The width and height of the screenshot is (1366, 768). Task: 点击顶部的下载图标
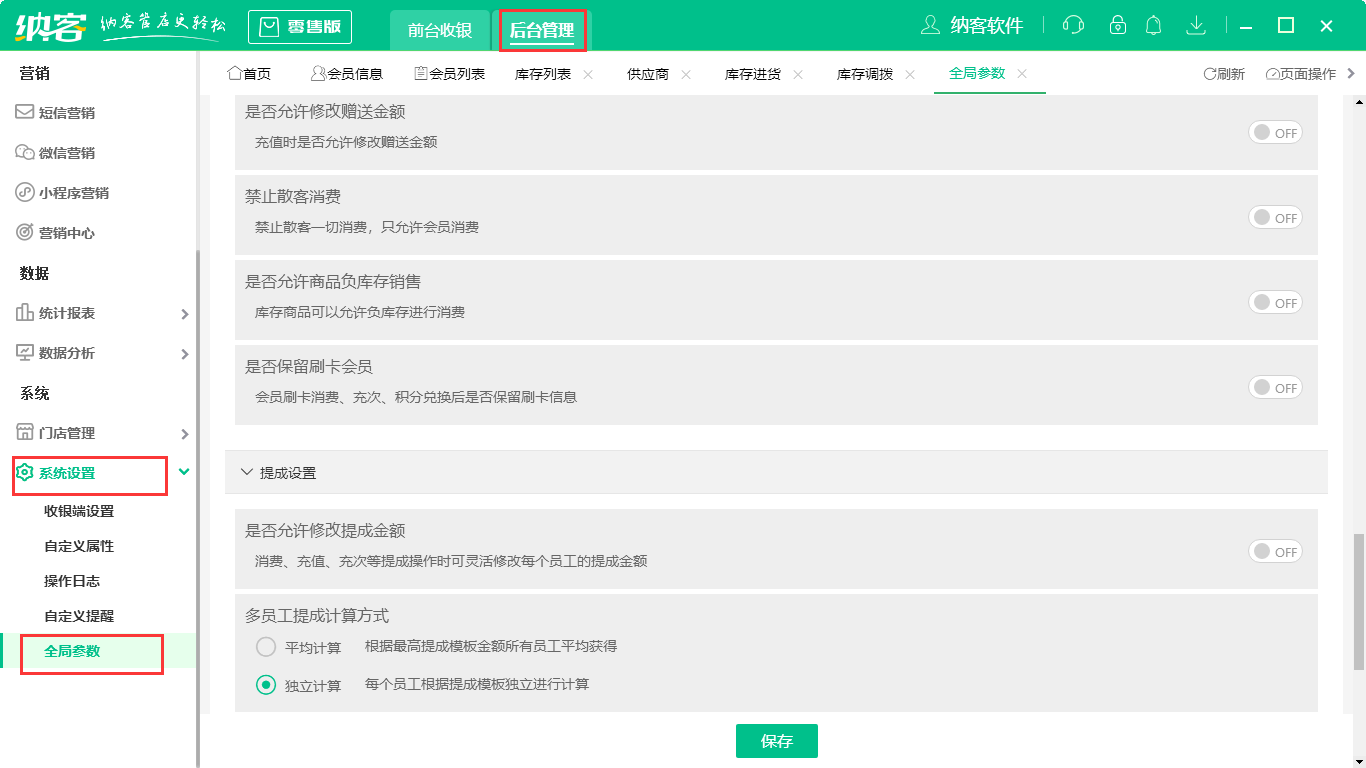pyautogui.click(x=1196, y=24)
